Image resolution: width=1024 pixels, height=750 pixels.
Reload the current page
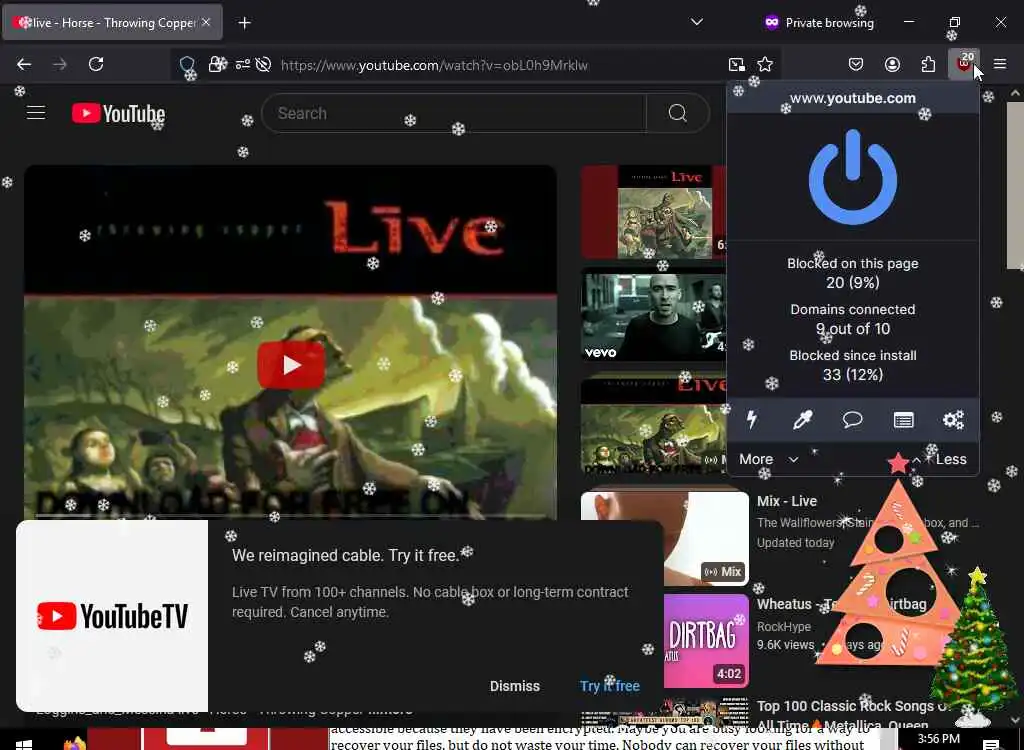point(96,64)
